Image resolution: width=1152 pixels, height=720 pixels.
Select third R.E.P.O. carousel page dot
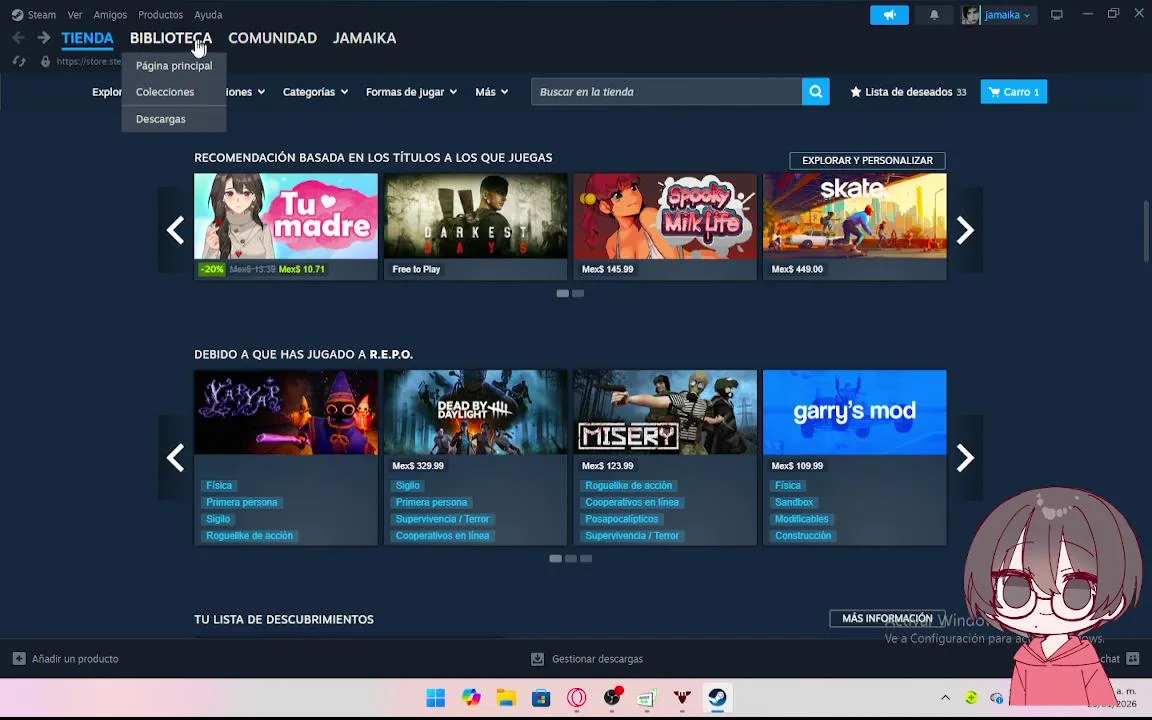pyautogui.click(x=586, y=558)
